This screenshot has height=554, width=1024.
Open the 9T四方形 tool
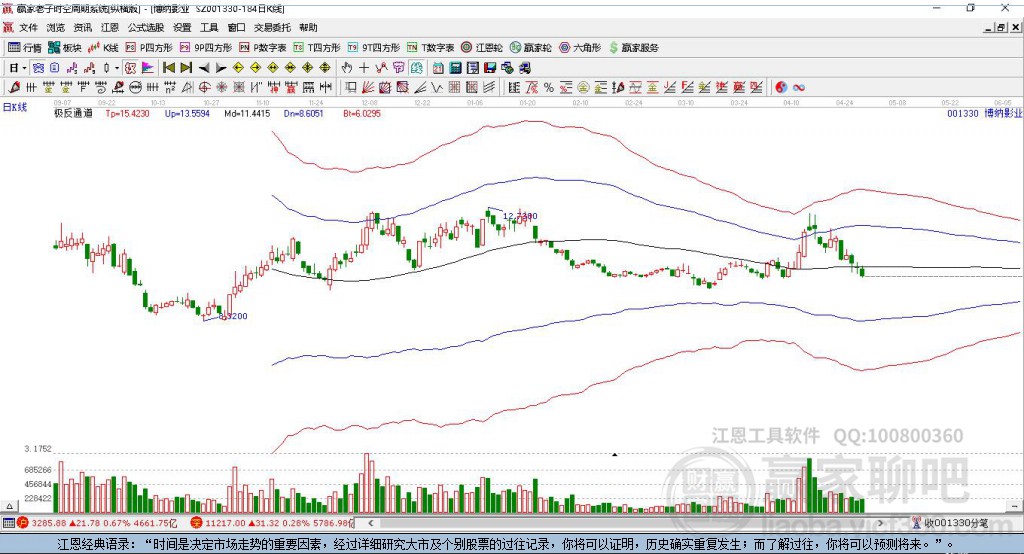coord(374,48)
